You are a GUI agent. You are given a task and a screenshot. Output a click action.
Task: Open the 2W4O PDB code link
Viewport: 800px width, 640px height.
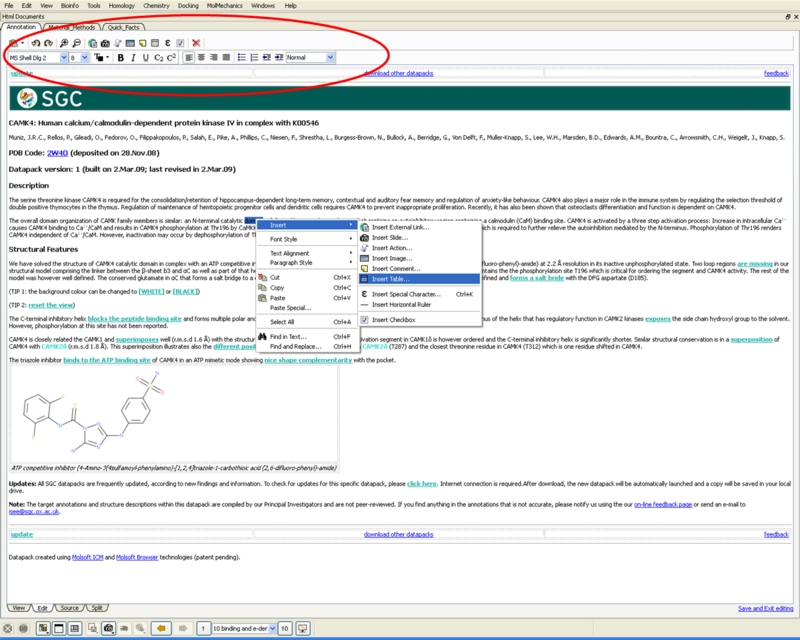(57, 152)
